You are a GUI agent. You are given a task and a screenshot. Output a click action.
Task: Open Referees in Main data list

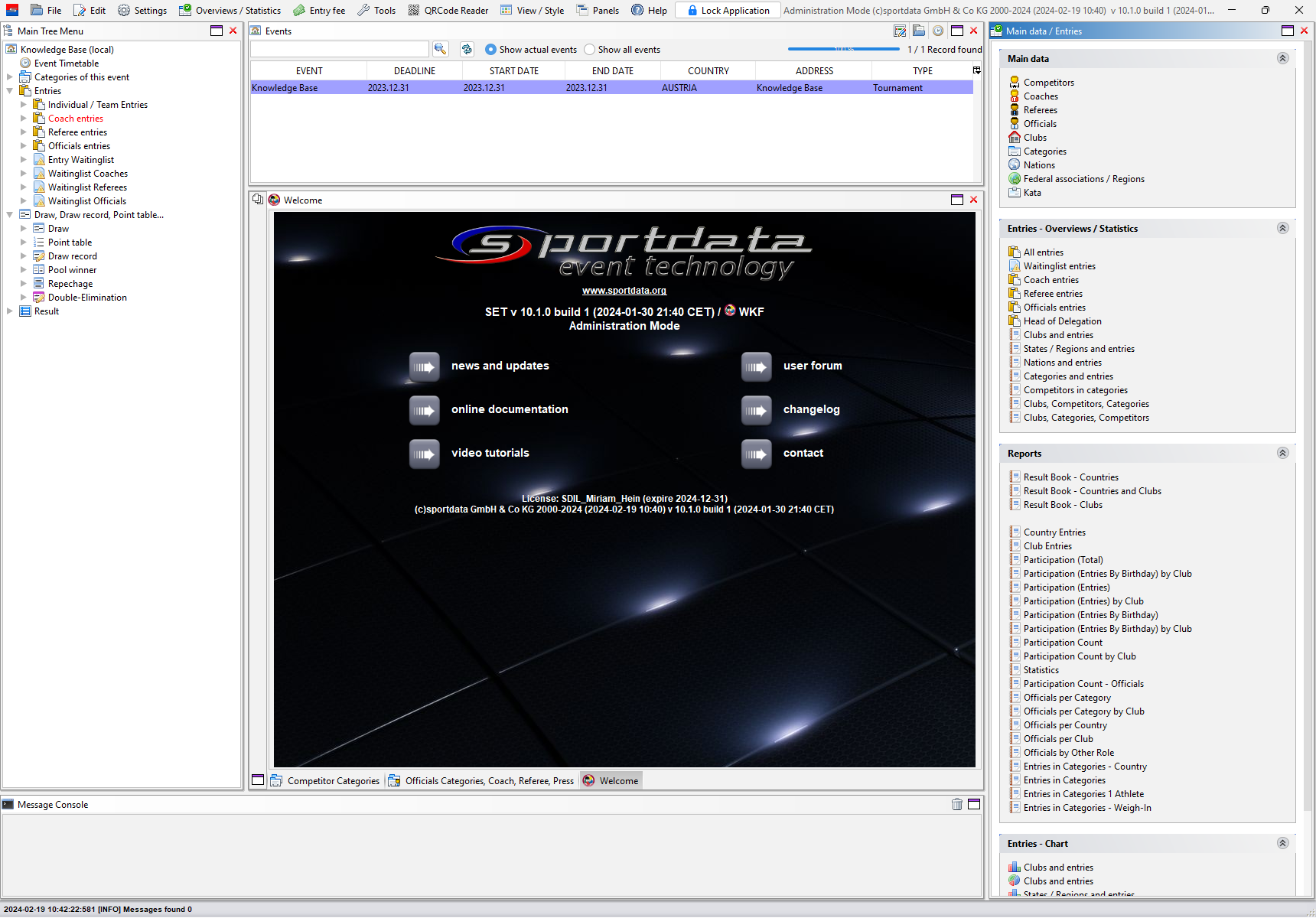(x=1041, y=110)
